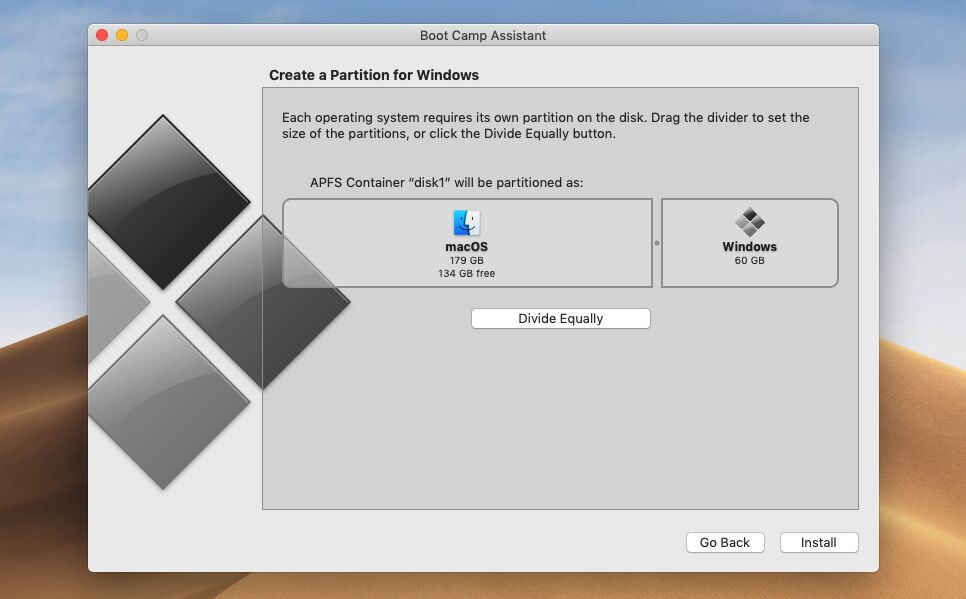This screenshot has height=599, width=966.
Task: Start installation with the Install button
Action: 818,542
